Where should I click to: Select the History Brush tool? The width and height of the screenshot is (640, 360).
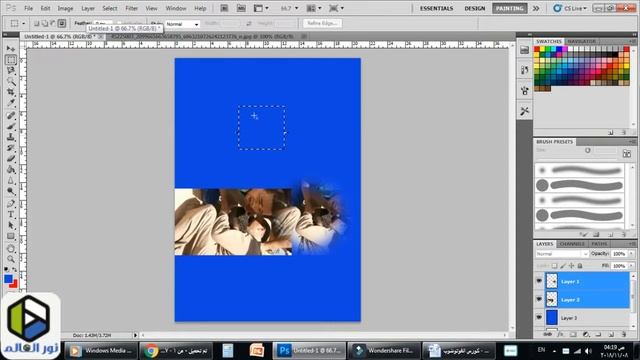11,148
